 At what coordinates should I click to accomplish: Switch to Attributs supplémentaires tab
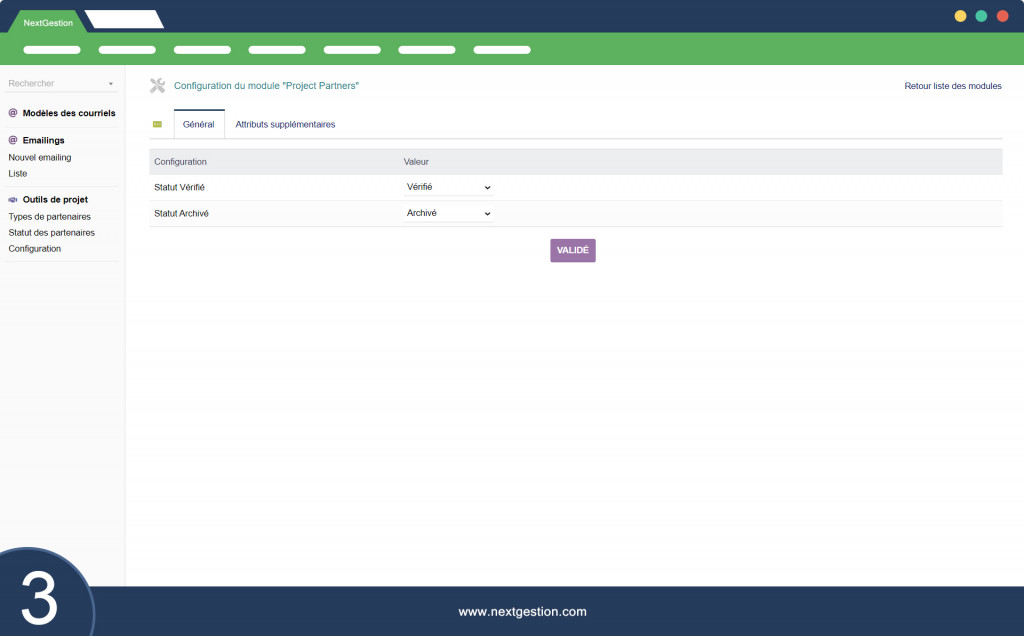pyautogui.click(x=285, y=124)
